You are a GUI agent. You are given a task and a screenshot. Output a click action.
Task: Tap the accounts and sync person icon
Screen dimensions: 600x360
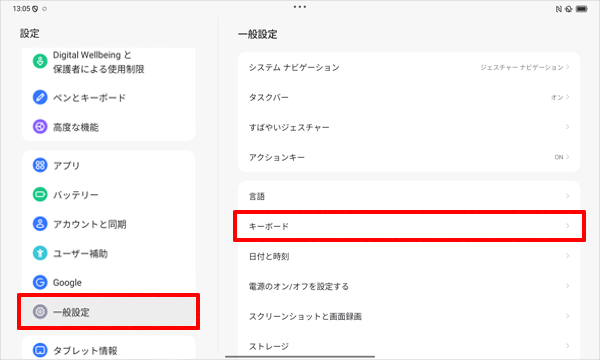tap(40, 224)
